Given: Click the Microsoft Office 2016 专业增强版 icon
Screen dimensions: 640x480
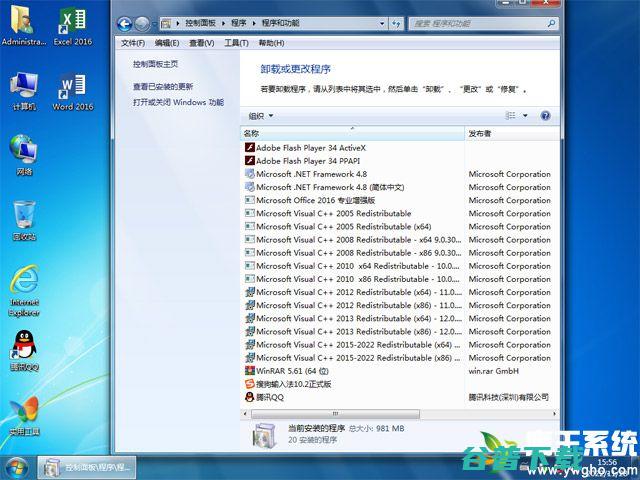Looking at the screenshot, I should click(x=249, y=200).
